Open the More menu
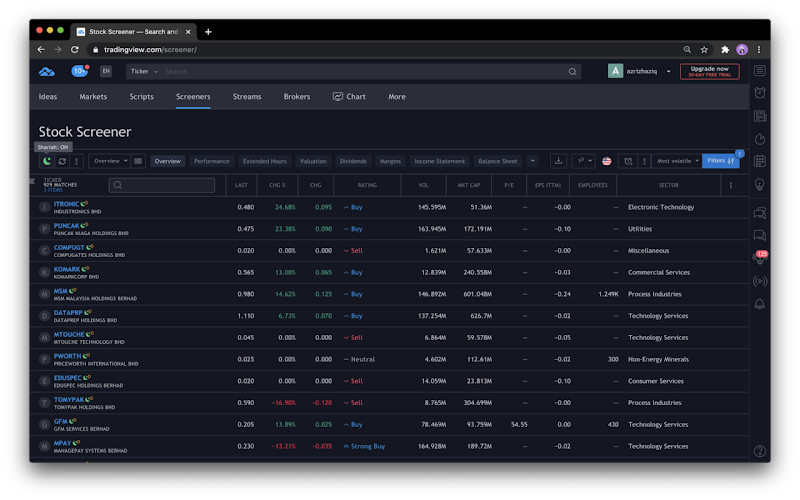Image resolution: width=800 pixels, height=500 pixels. [x=397, y=96]
